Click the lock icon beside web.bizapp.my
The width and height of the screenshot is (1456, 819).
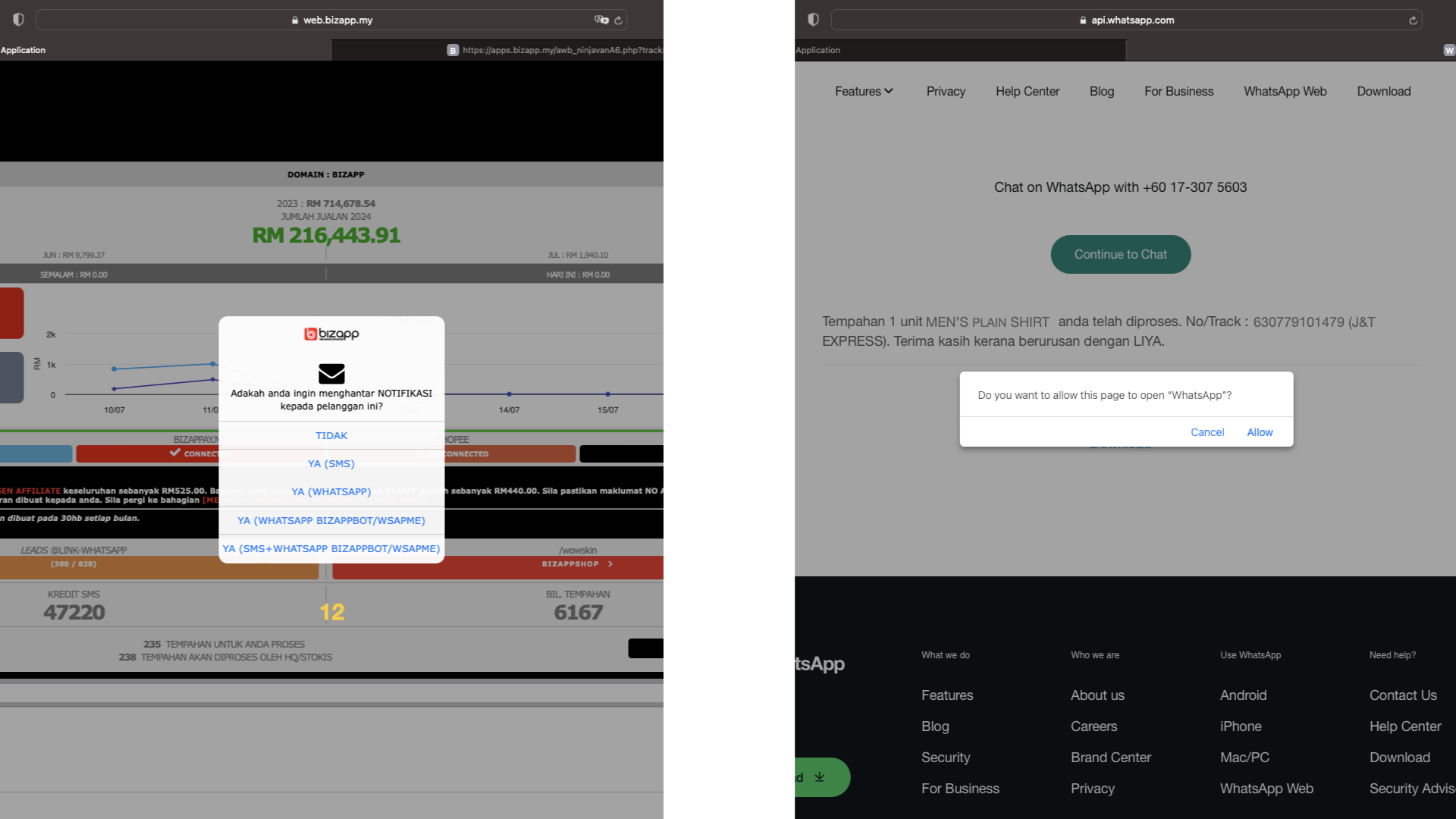[x=295, y=20]
